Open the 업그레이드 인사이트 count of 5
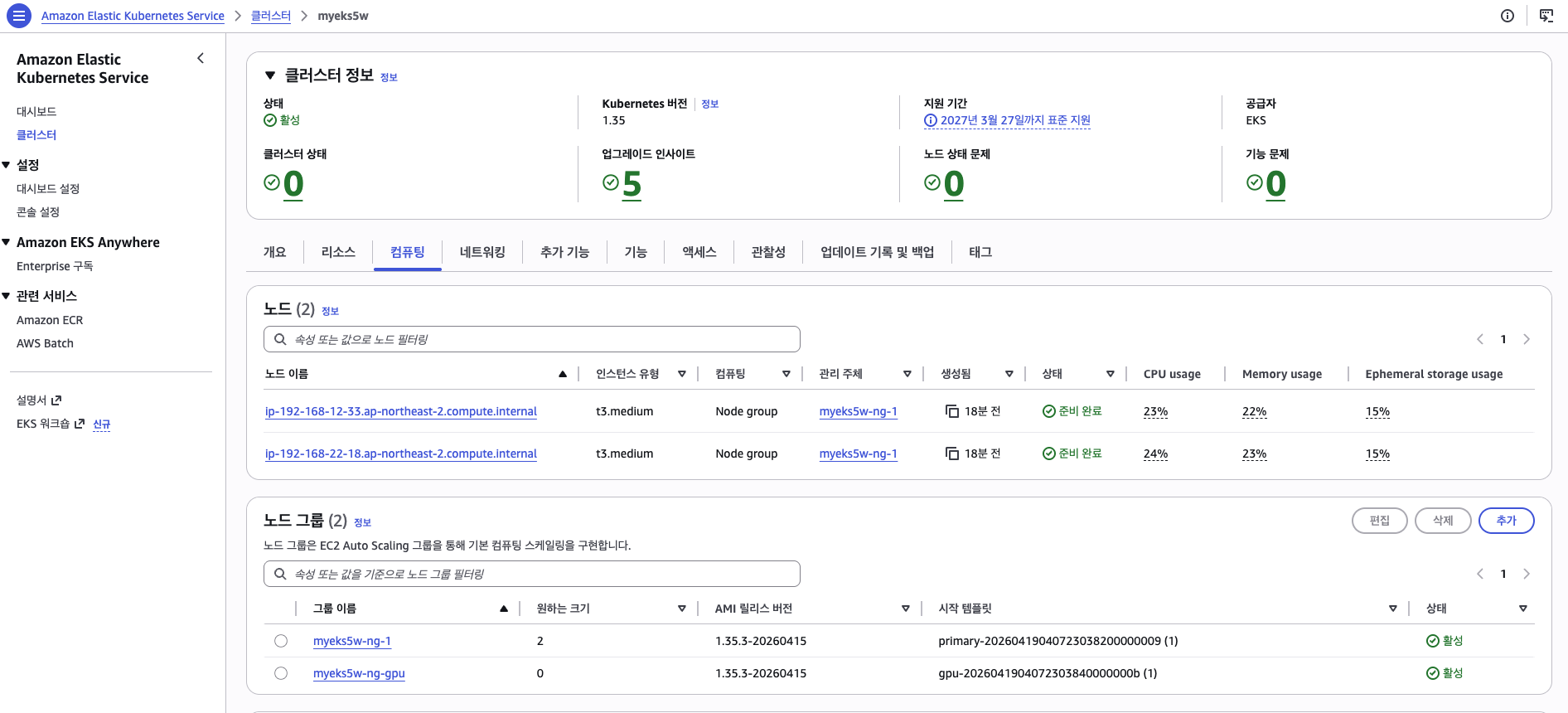The width and height of the screenshot is (1568, 713). point(632,184)
